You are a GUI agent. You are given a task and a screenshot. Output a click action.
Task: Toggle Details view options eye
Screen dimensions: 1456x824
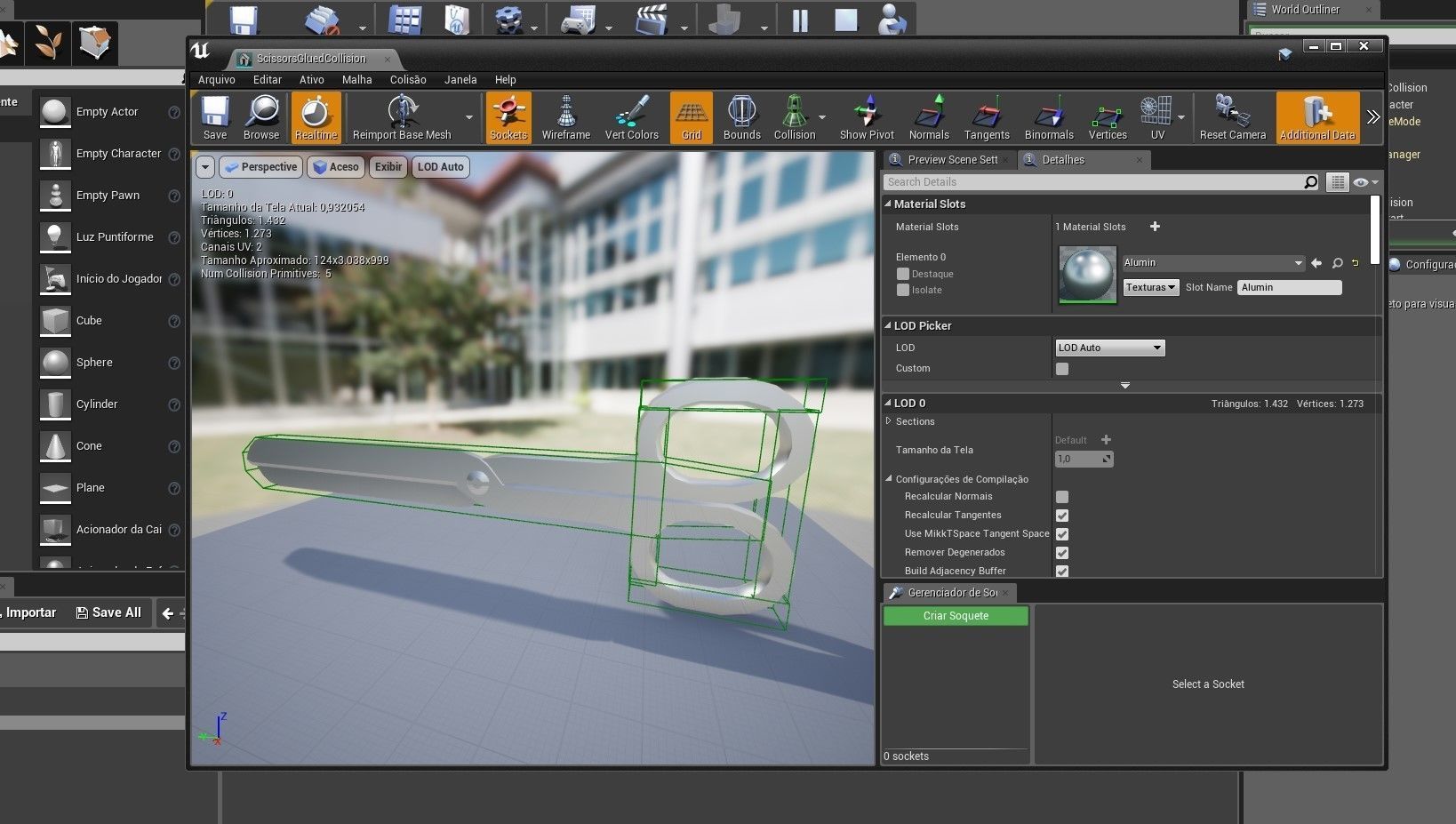[x=1365, y=182]
